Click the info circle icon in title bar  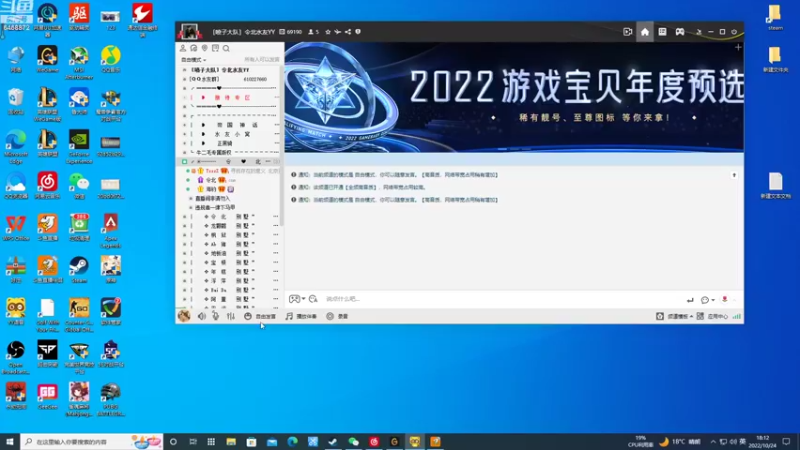(358, 32)
